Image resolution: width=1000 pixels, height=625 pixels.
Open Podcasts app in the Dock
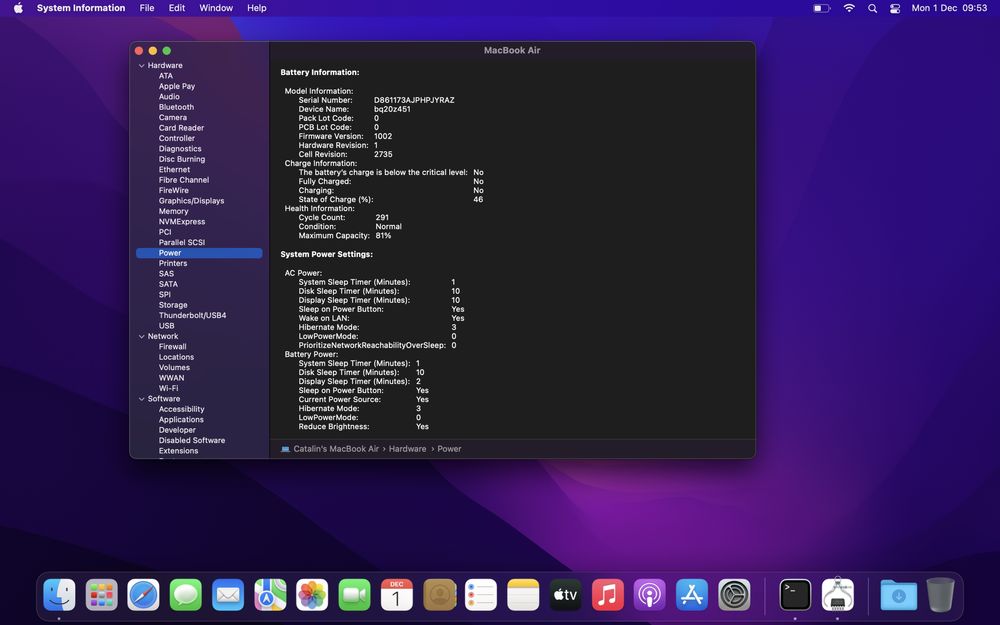pos(650,594)
